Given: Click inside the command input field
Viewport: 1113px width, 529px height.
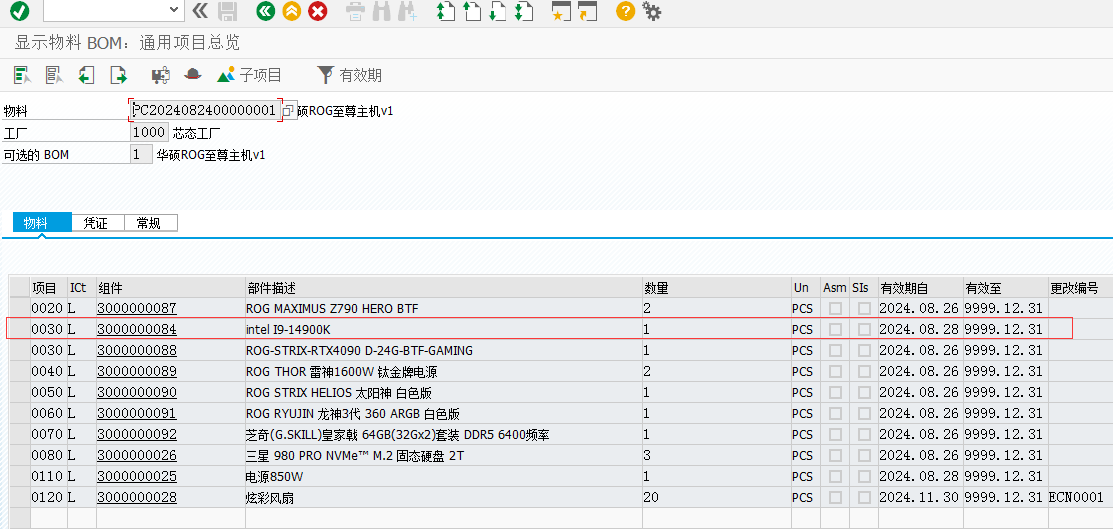Looking at the screenshot, I should point(105,9).
